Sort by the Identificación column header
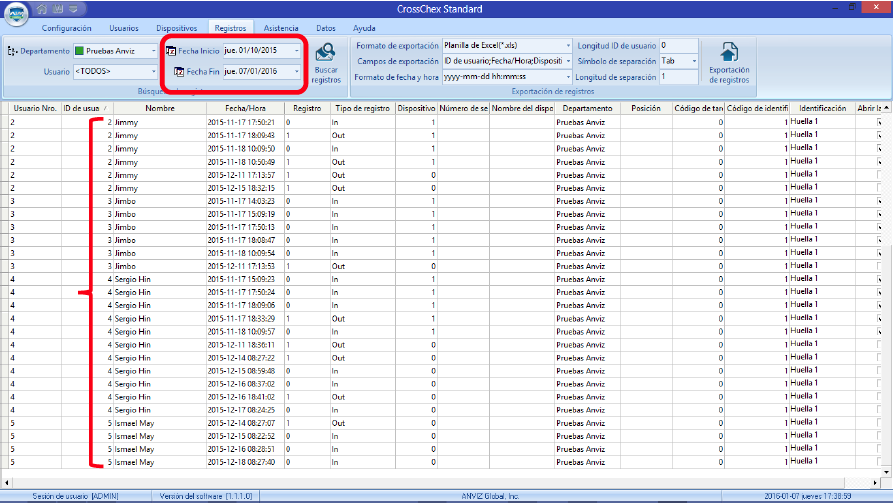This screenshot has width=893, height=503. click(x=822, y=108)
